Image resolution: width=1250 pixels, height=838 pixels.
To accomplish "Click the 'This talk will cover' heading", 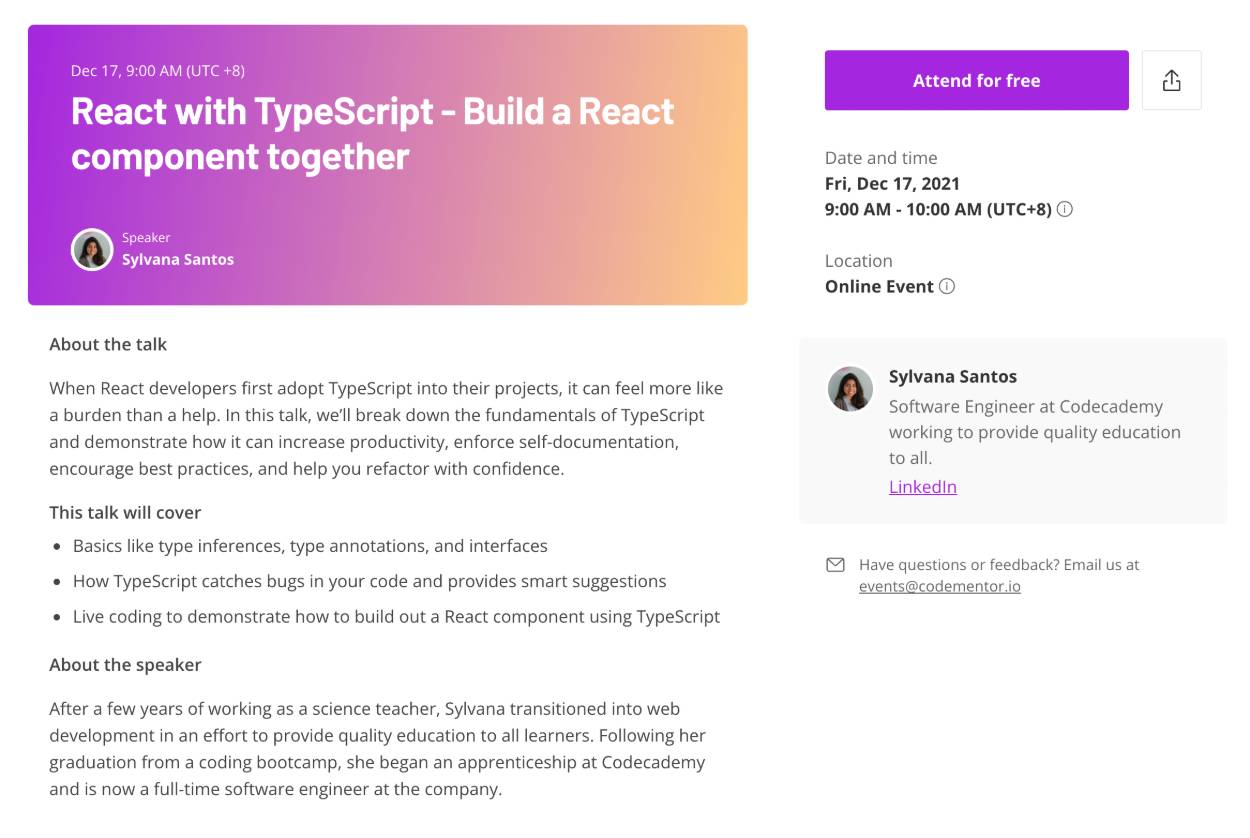I will tap(125, 512).
